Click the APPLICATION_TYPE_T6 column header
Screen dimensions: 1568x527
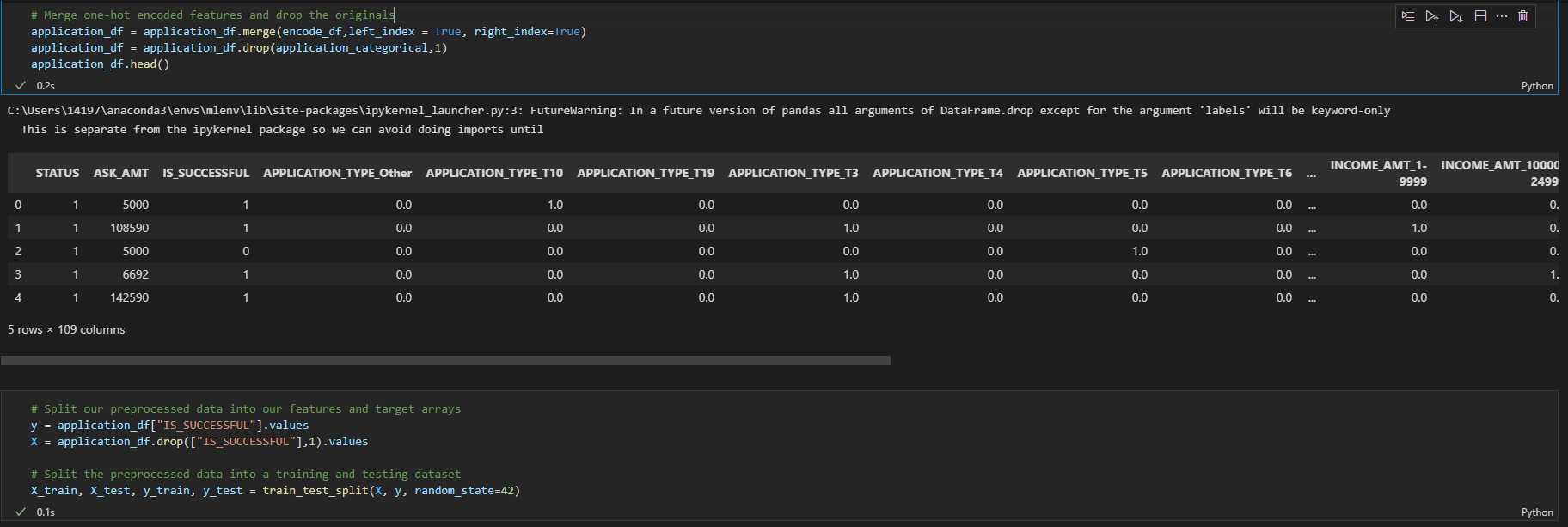1227,173
